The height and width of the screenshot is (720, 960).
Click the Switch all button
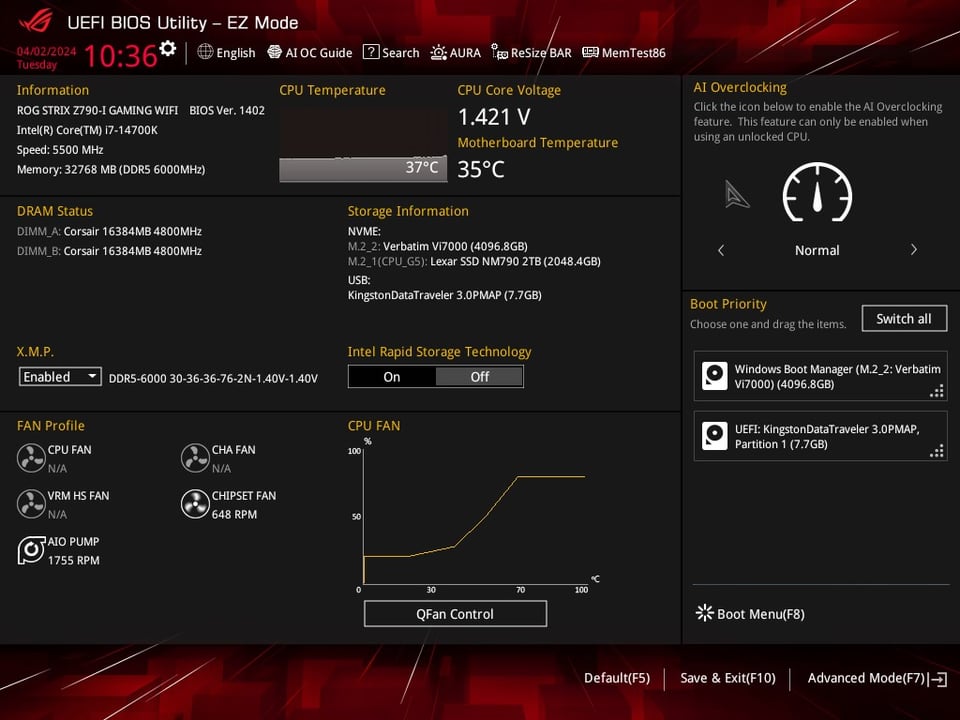(x=904, y=318)
